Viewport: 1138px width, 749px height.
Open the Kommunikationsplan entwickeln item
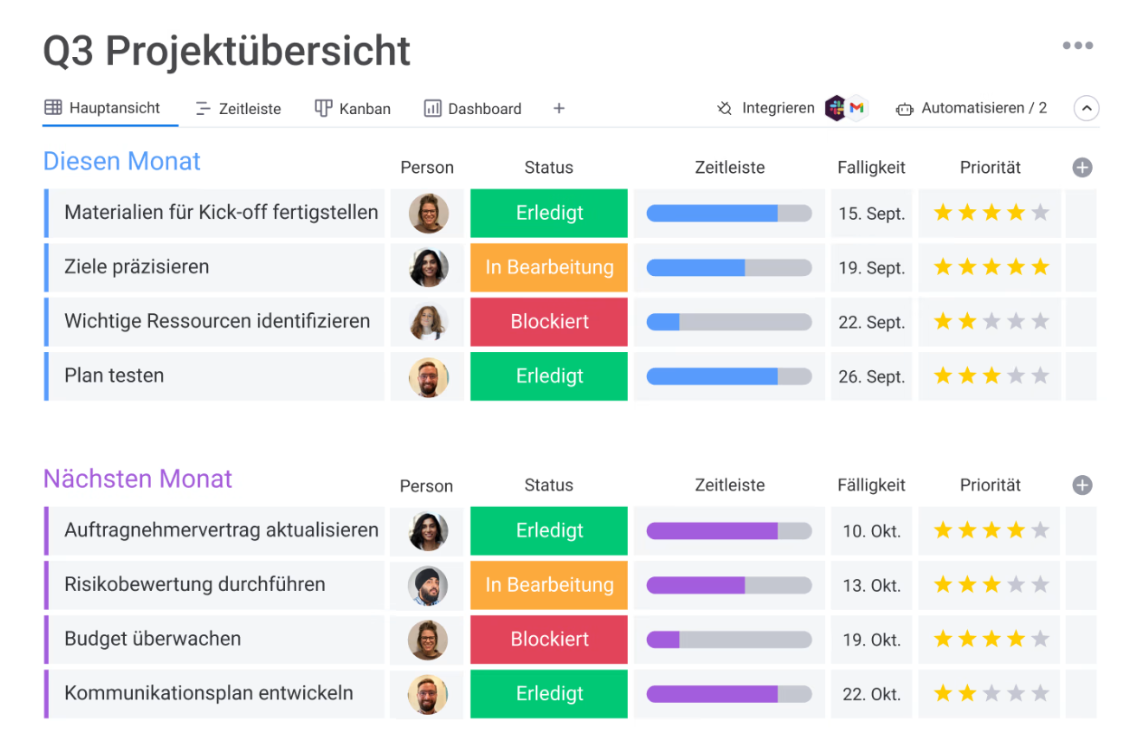(x=209, y=693)
